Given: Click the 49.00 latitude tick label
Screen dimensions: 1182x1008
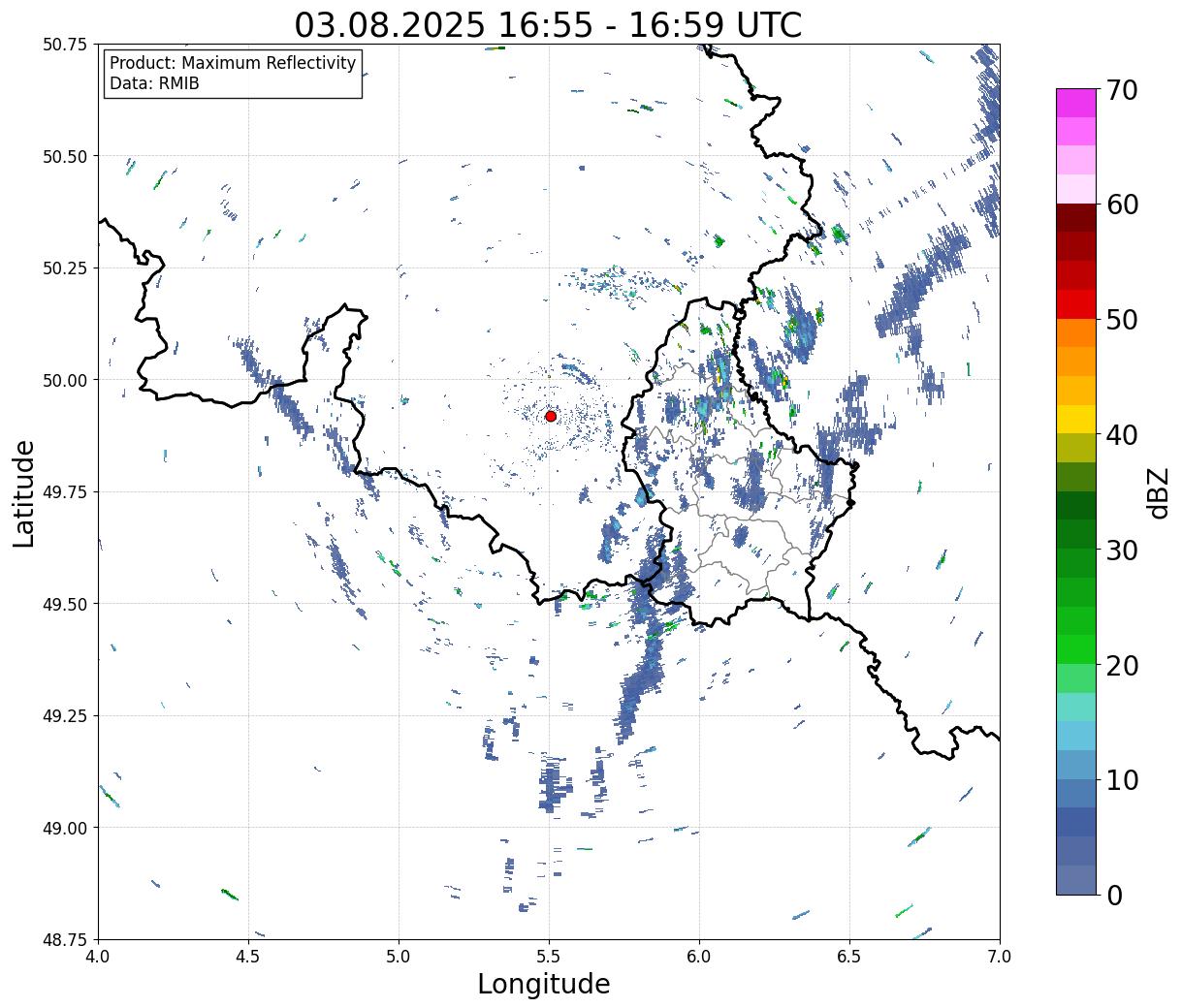Looking at the screenshot, I should click(x=65, y=828).
